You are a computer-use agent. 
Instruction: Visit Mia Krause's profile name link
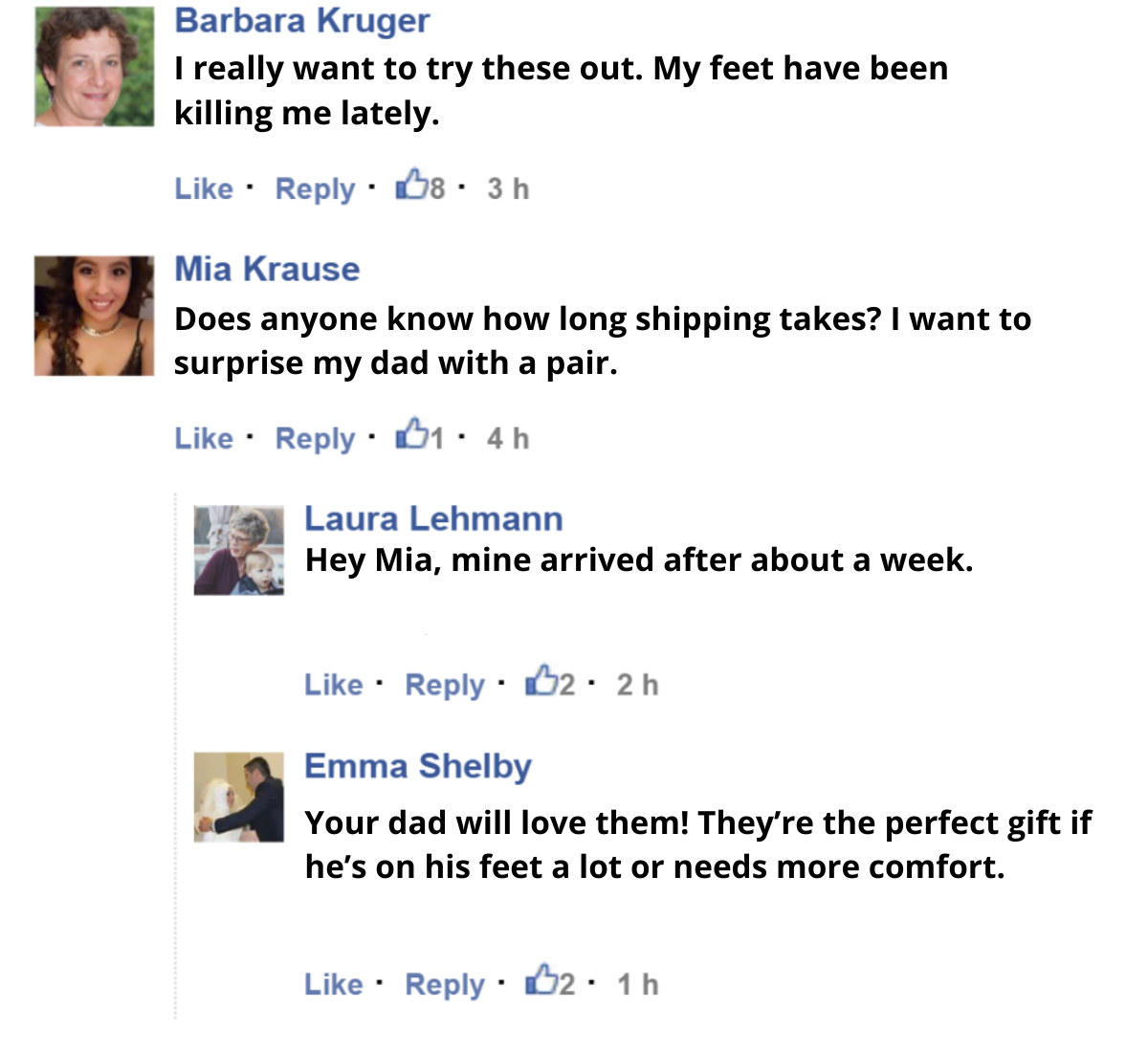267,269
